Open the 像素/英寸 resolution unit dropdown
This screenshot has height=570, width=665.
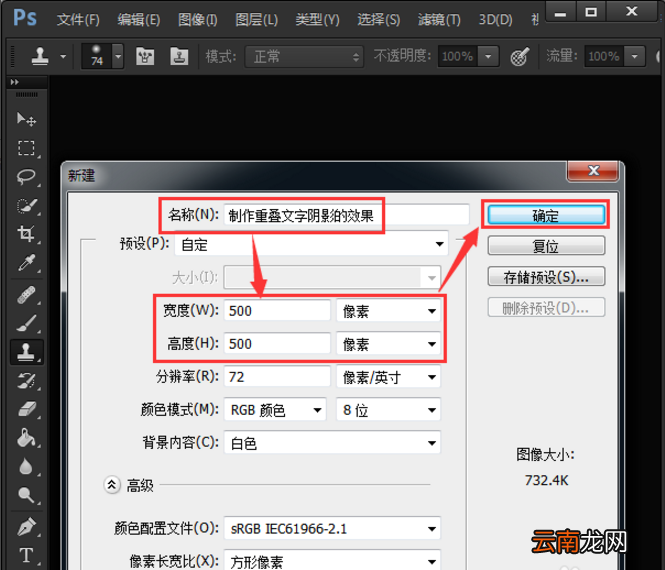tap(388, 377)
